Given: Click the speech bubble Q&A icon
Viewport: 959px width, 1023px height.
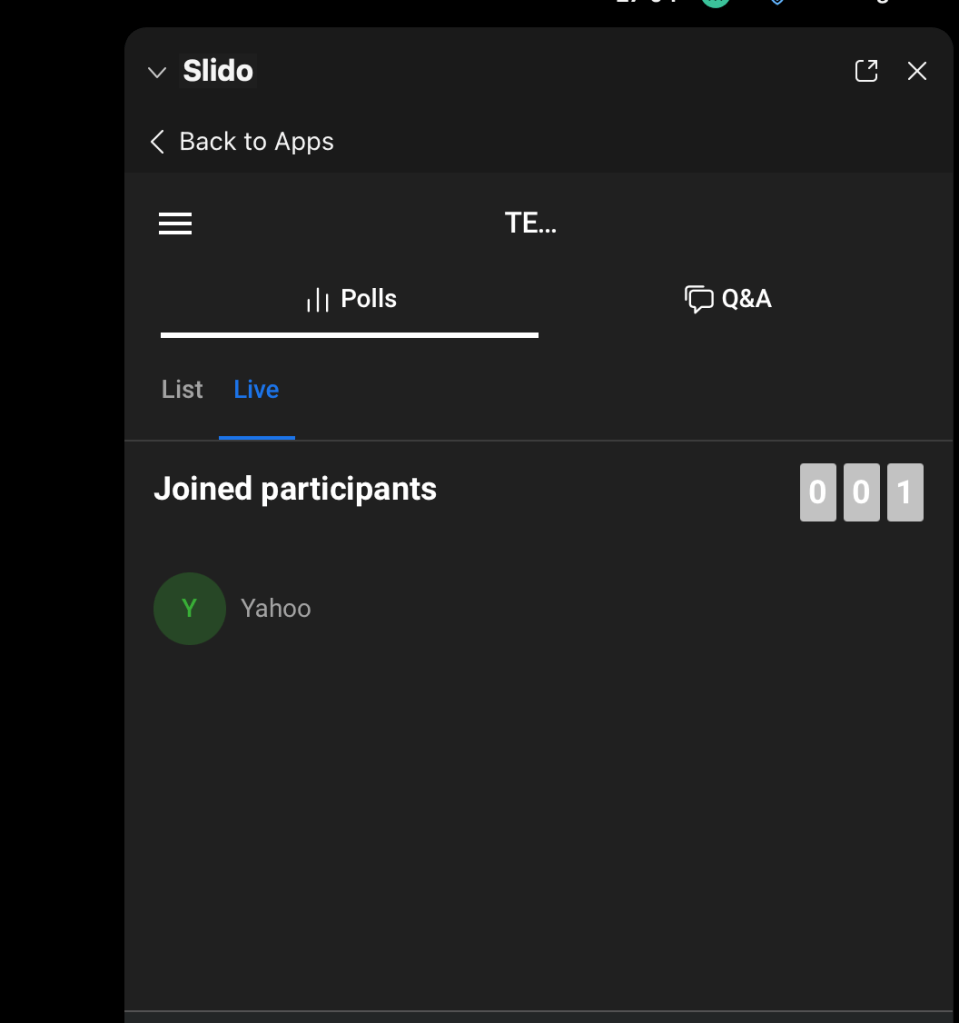Looking at the screenshot, I should pos(698,299).
